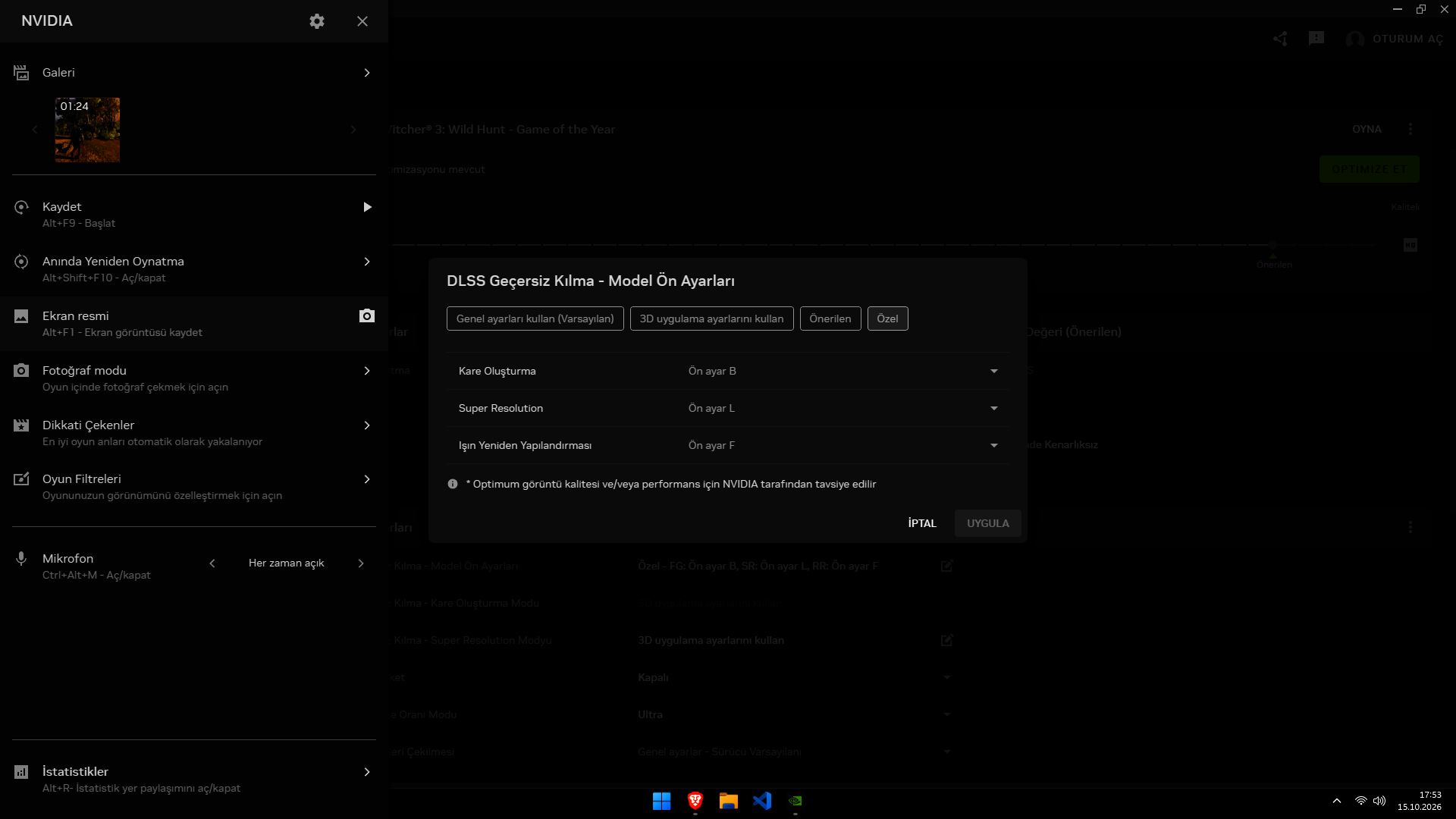Click the Oyun Filtreleri icon
The width and height of the screenshot is (1456, 819).
21,479
